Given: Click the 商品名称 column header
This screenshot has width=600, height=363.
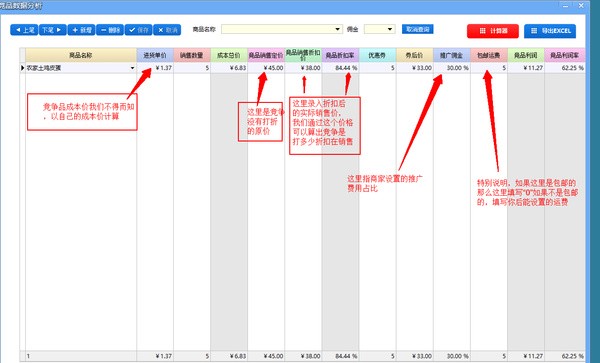Looking at the screenshot, I should pyautogui.click(x=81, y=55).
